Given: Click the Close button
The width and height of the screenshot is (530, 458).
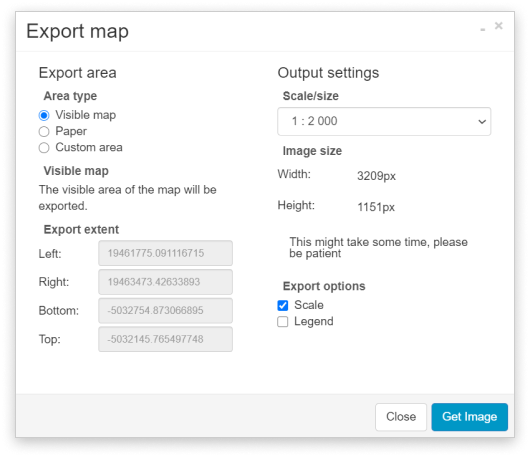Looking at the screenshot, I should [401, 417].
